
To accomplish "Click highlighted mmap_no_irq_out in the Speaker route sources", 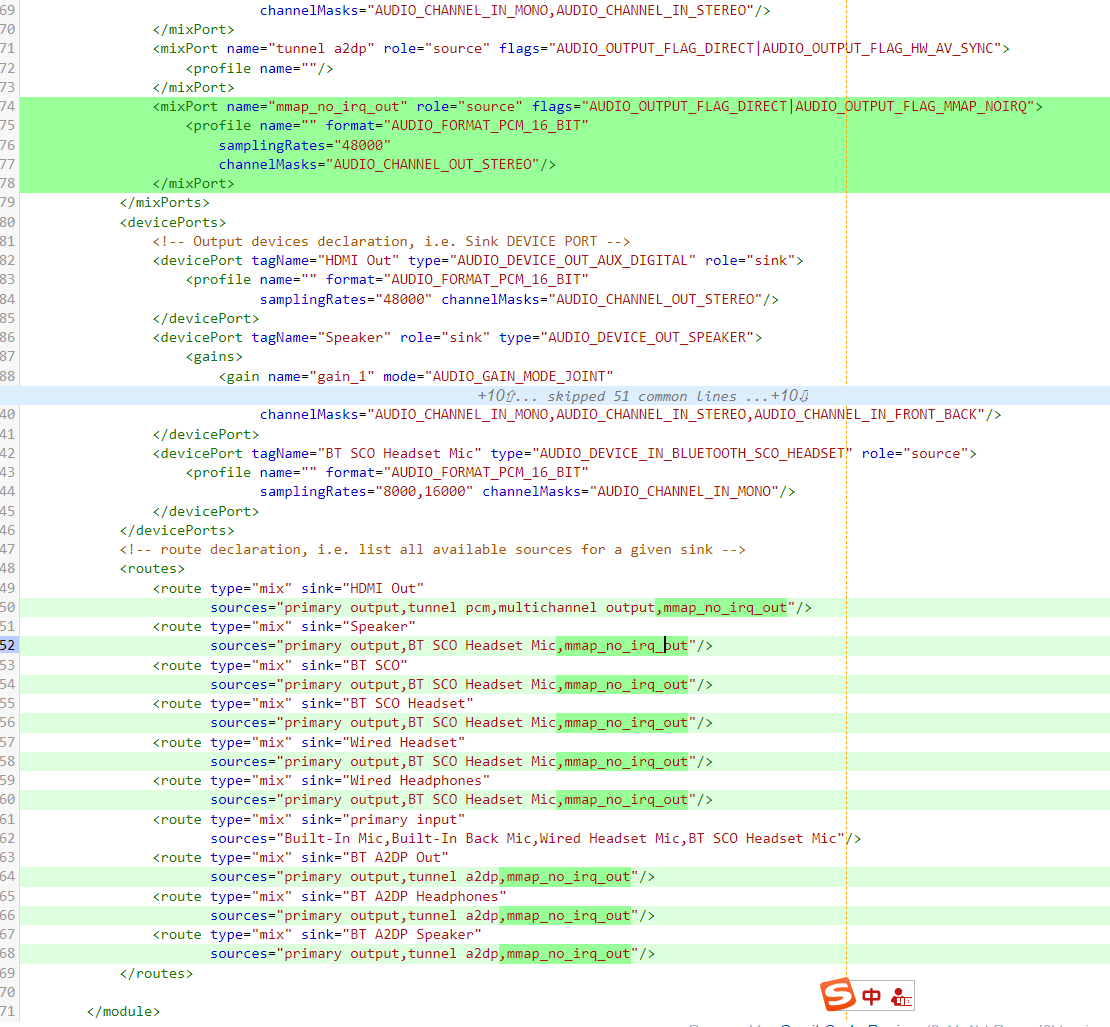I will pyautogui.click(x=626, y=646).
